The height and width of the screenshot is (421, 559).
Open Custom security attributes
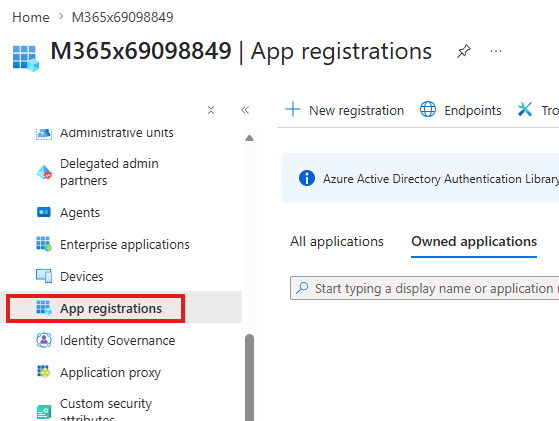pos(106,409)
